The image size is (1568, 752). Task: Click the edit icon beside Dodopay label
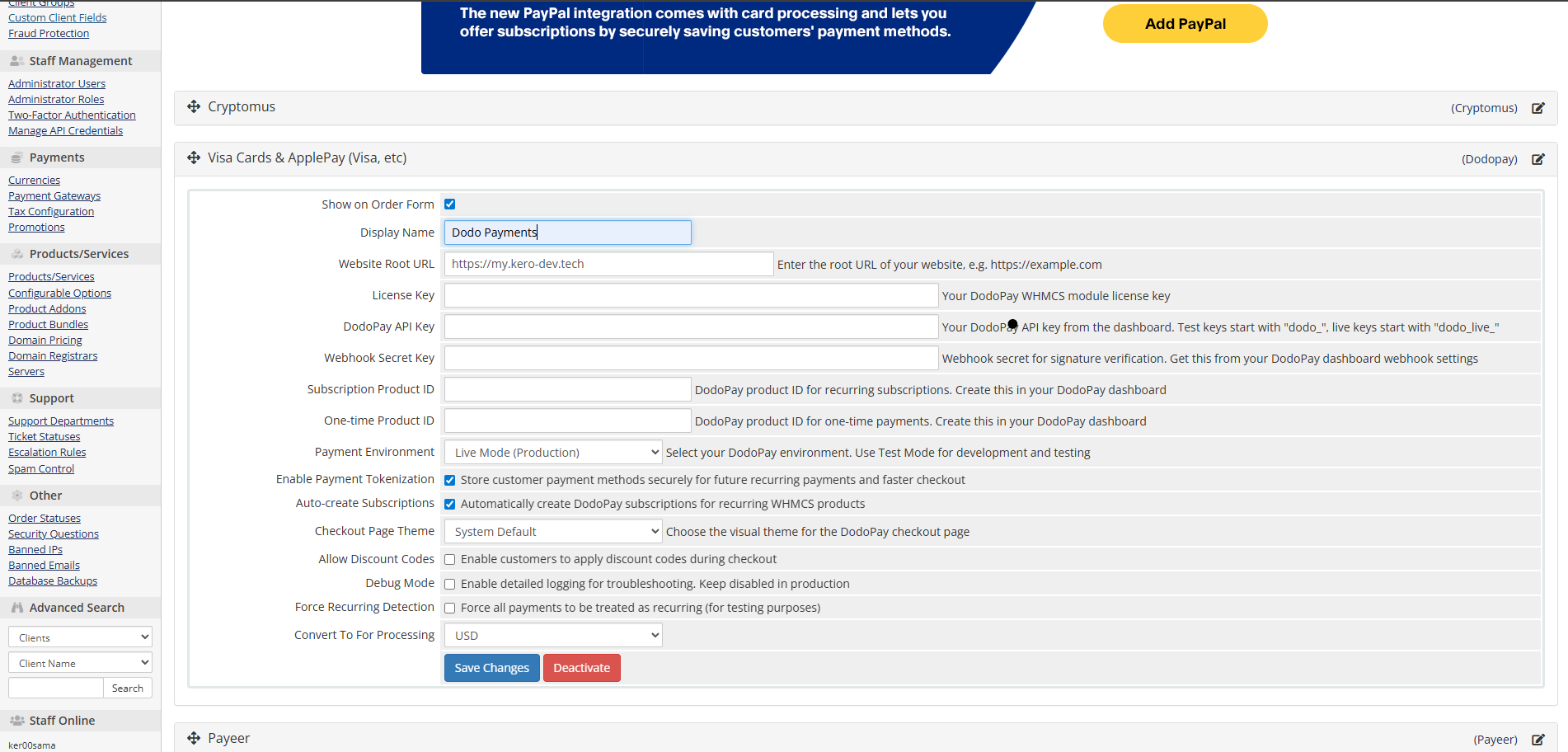click(1537, 159)
